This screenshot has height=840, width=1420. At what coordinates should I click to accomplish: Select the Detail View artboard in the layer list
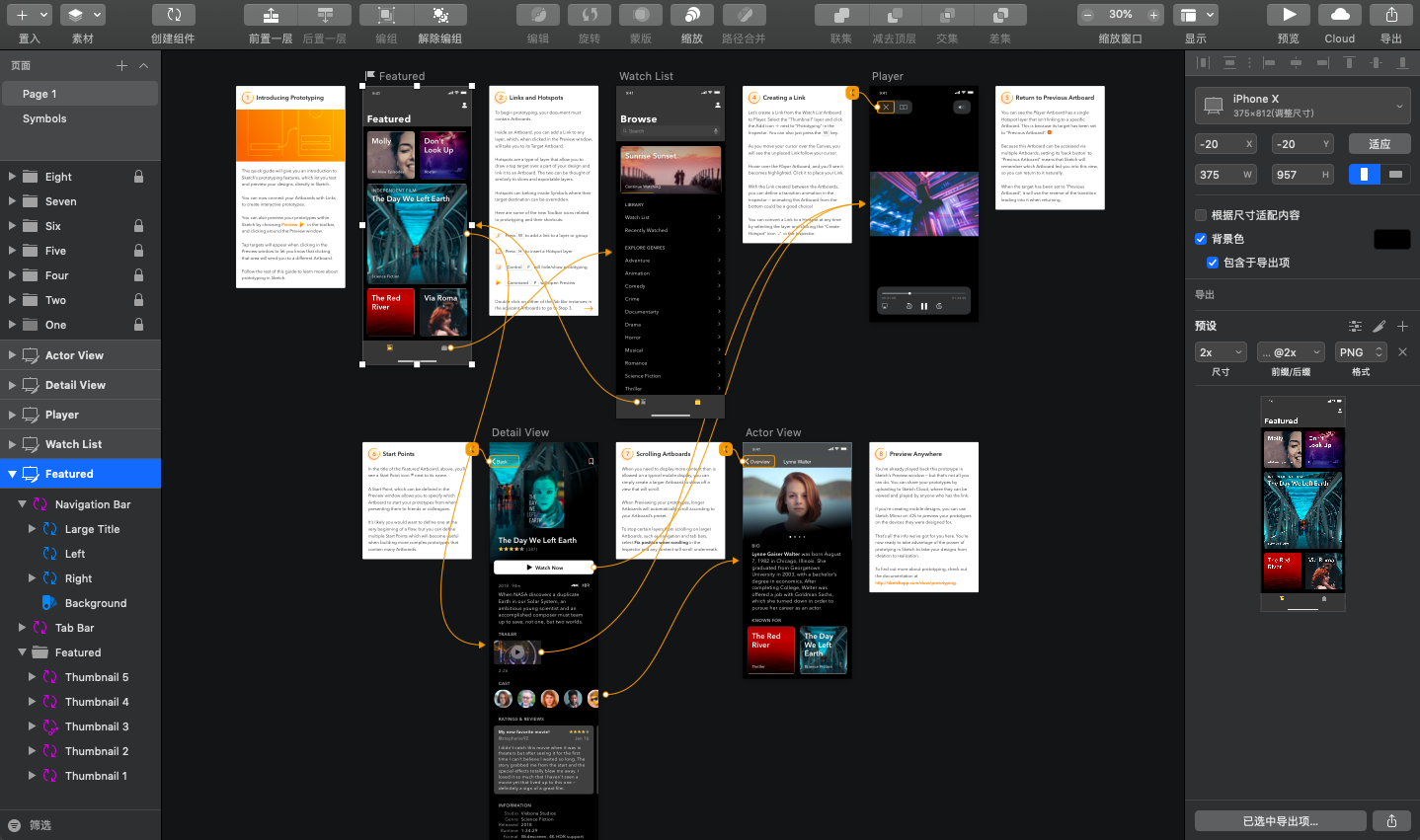(75, 385)
